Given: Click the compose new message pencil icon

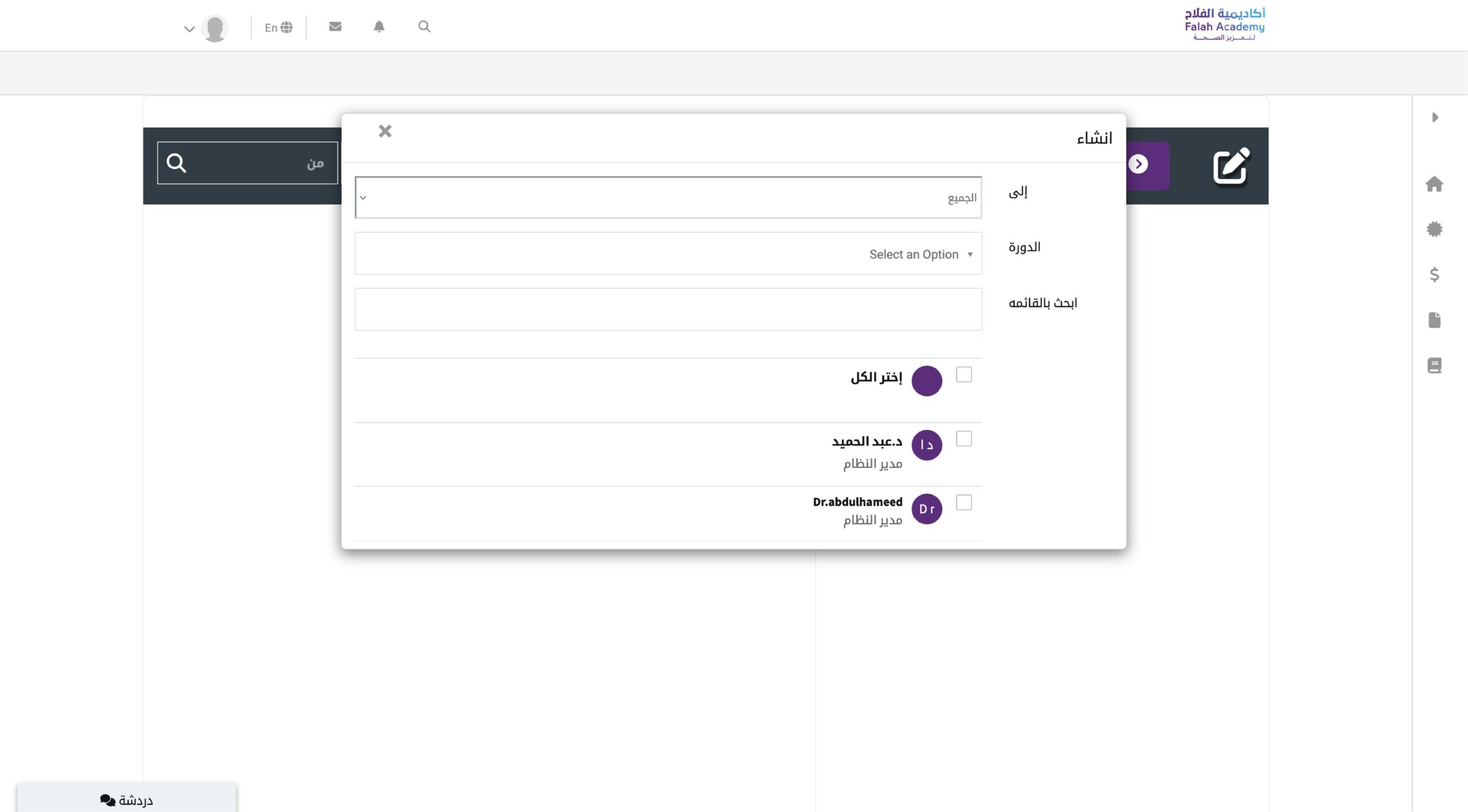Looking at the screenshot, I should pyautogui.click(x=1231, y=166).
